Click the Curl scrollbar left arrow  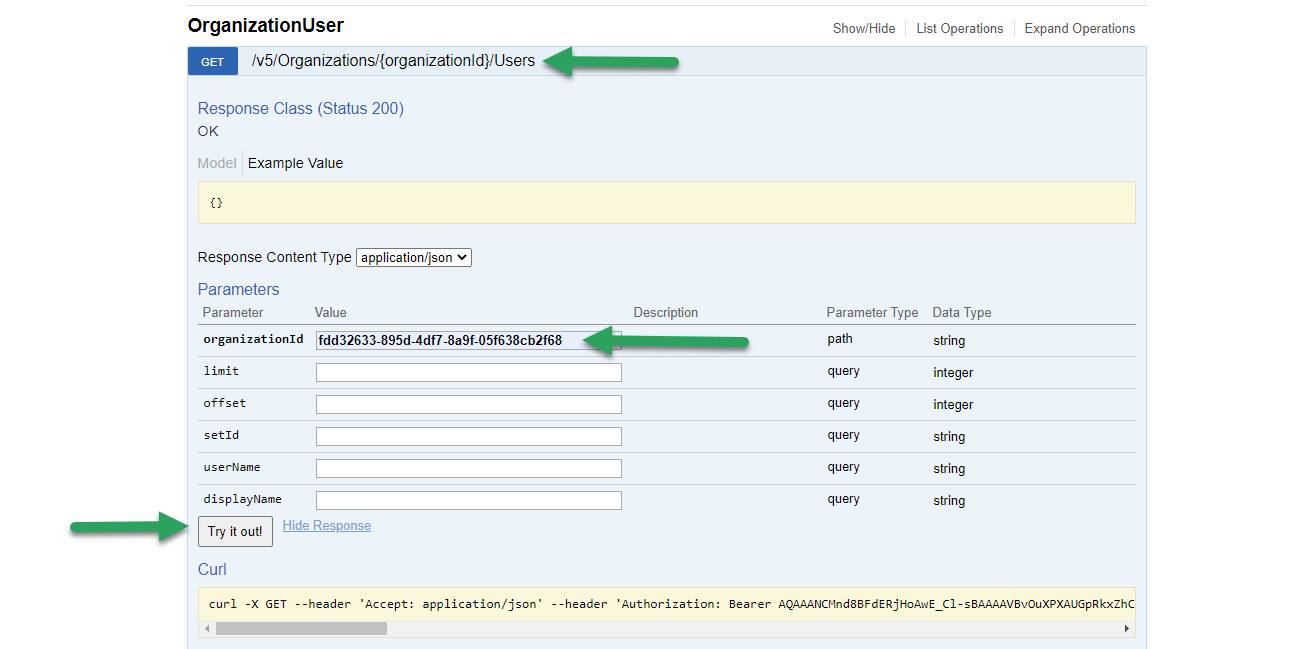(207, 628)
